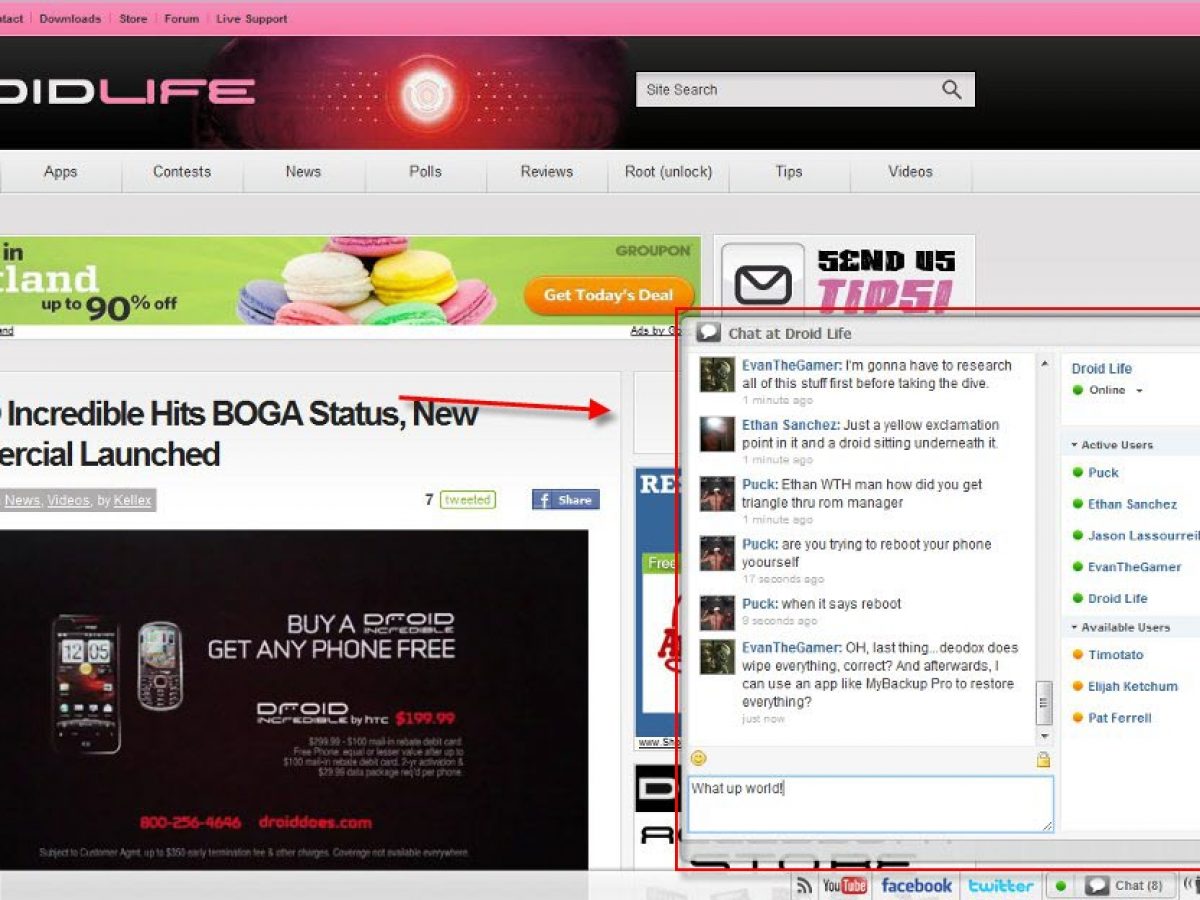Open the Live Support link

click(x=251, y=19)
